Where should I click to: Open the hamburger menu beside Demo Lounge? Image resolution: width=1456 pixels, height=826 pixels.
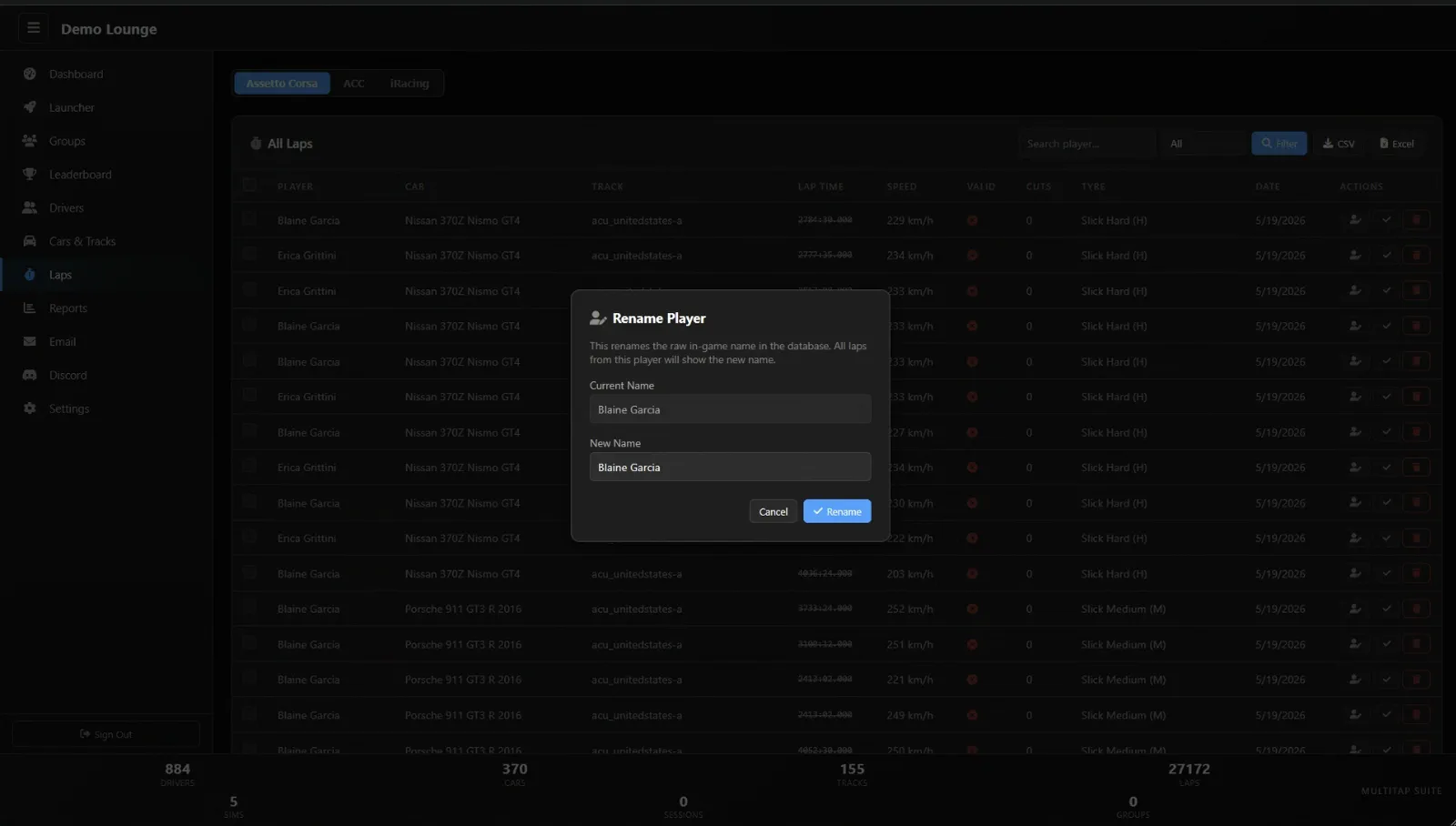pyautogui.click(x=34, y=28)
